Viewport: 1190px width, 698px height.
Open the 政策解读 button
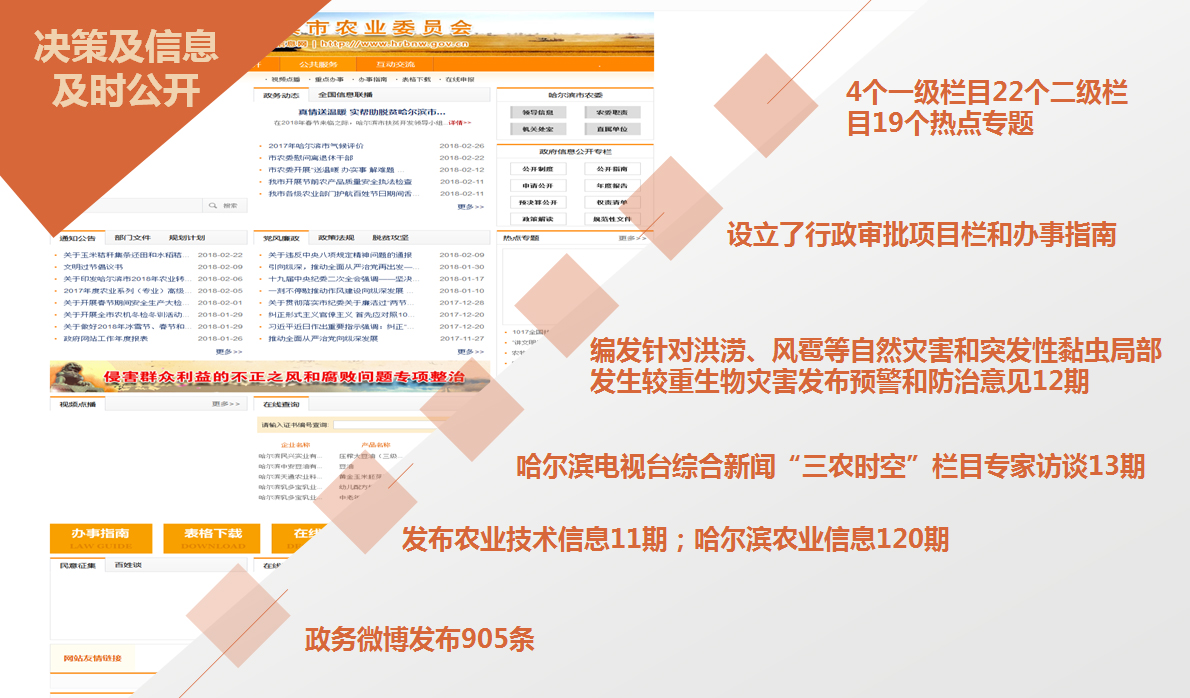coord(538,219)
